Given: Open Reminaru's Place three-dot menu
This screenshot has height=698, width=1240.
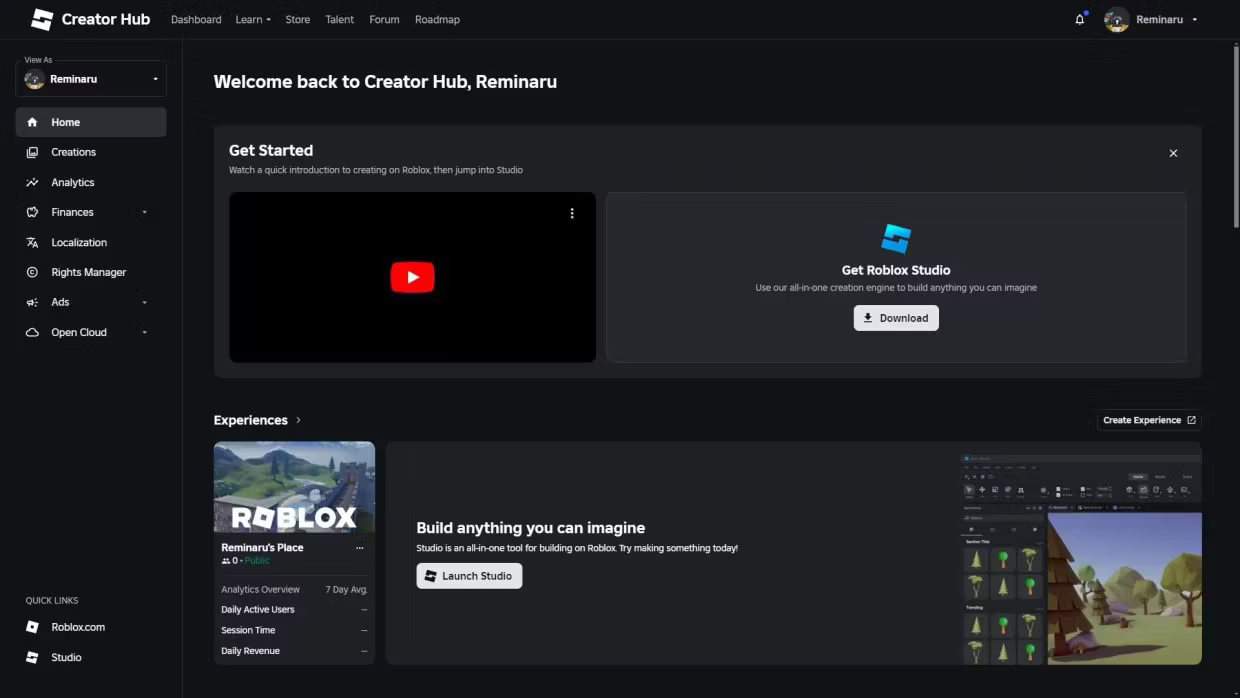Looking at the screenshot, I should pos(360,548).
